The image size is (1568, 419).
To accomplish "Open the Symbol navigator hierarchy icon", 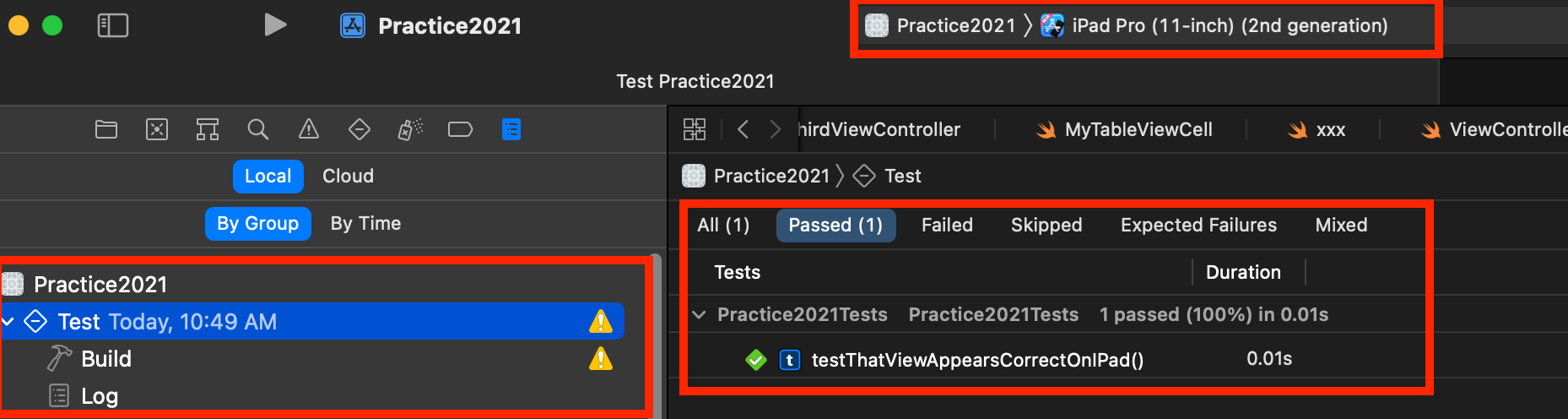I will 208,129.
